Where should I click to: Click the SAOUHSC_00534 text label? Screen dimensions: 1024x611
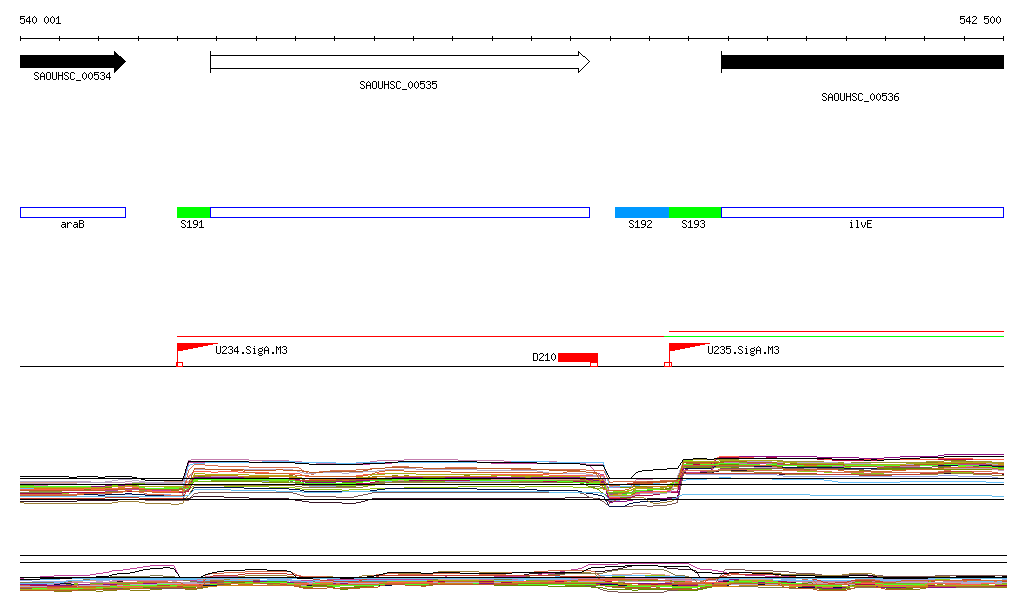72,77
